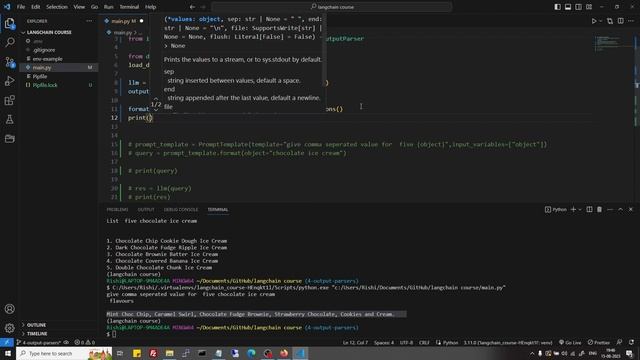Screen dimensions: 640x360
Task: Click the Prettier status item
Action: [598, 342]
